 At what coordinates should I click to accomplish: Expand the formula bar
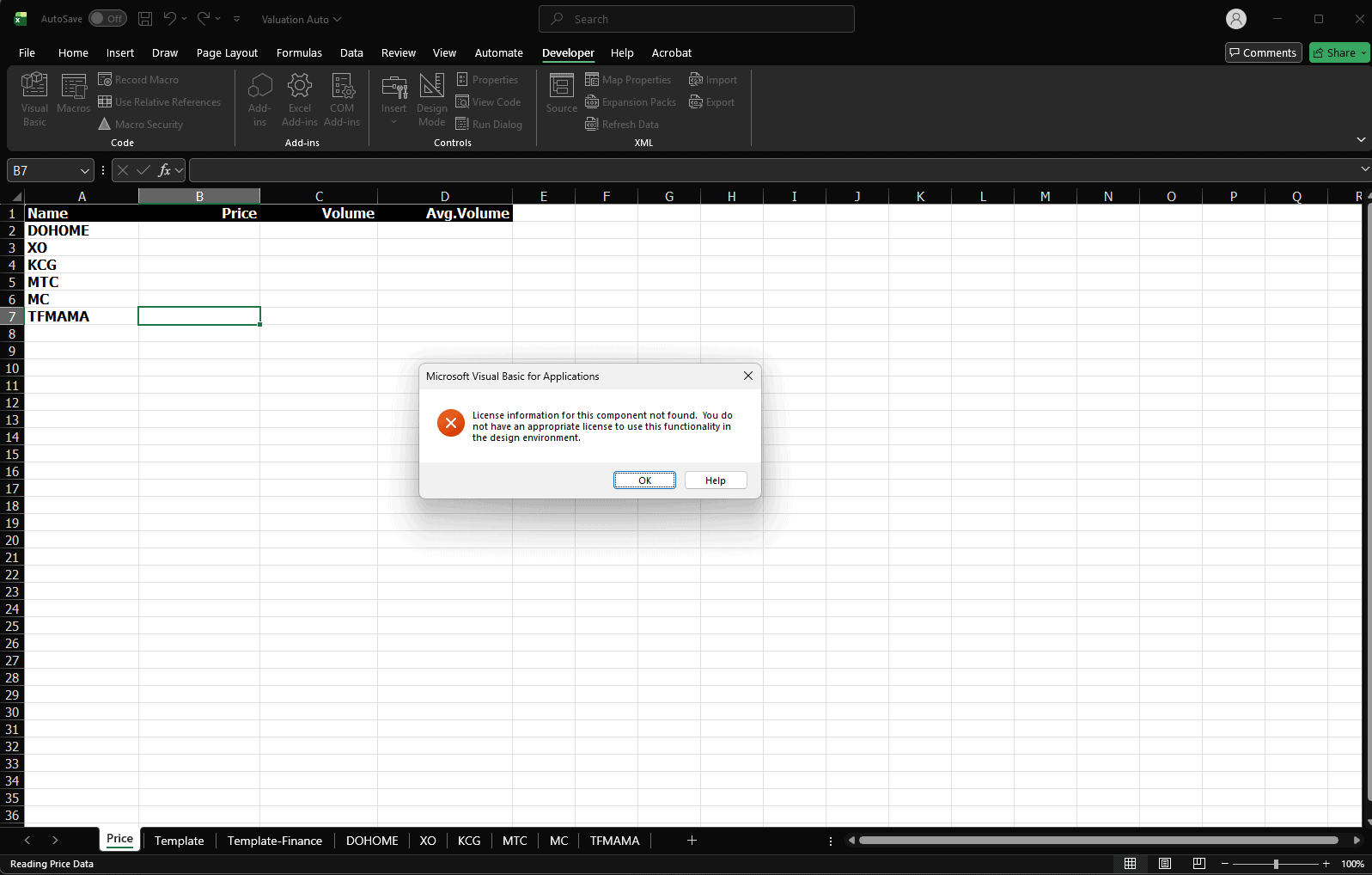[1364, 169]
